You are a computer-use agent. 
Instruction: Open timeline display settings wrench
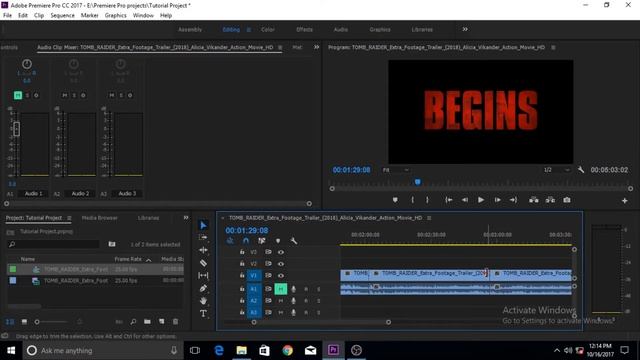click(293, 241)
